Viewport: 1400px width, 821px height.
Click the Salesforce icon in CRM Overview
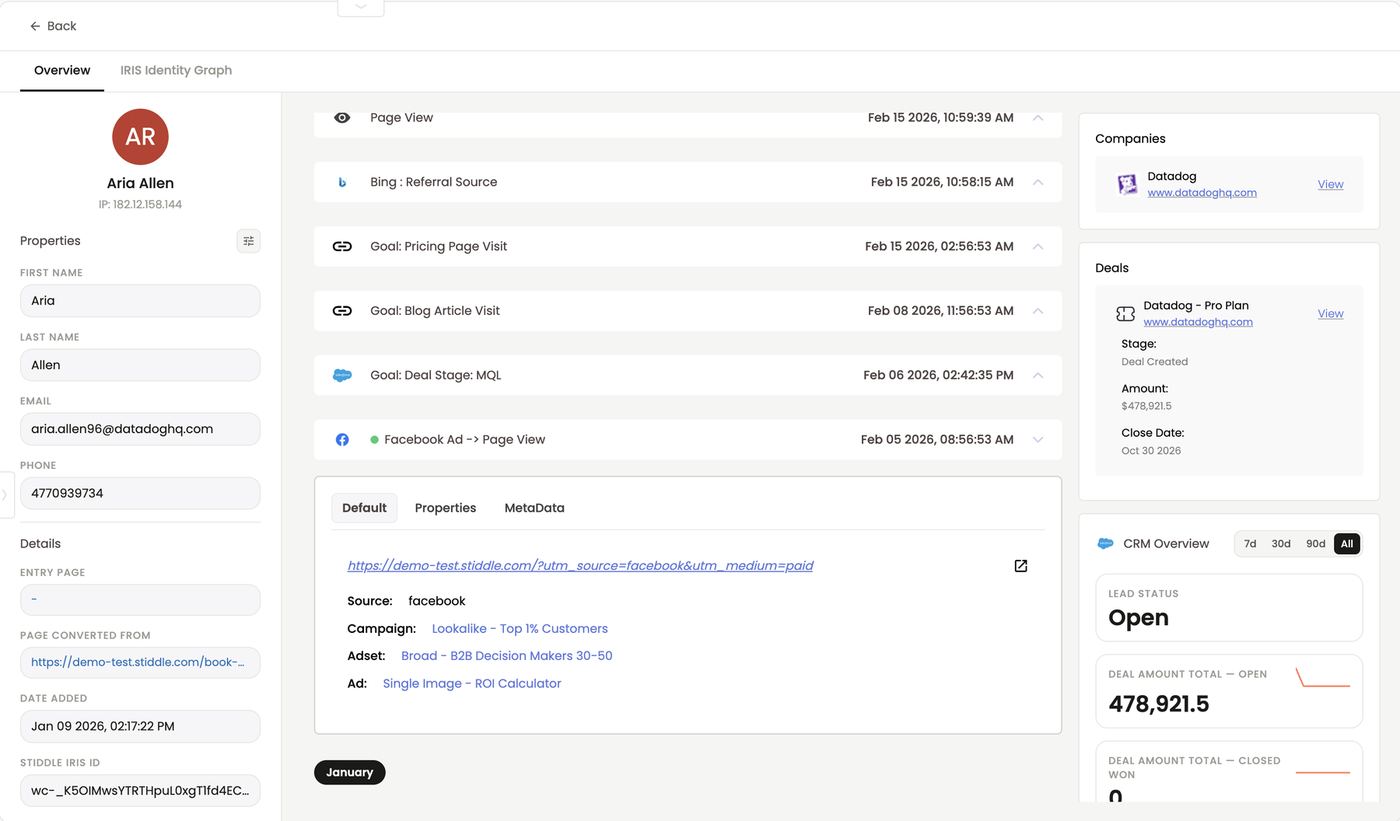click(x=1105, y=544)
